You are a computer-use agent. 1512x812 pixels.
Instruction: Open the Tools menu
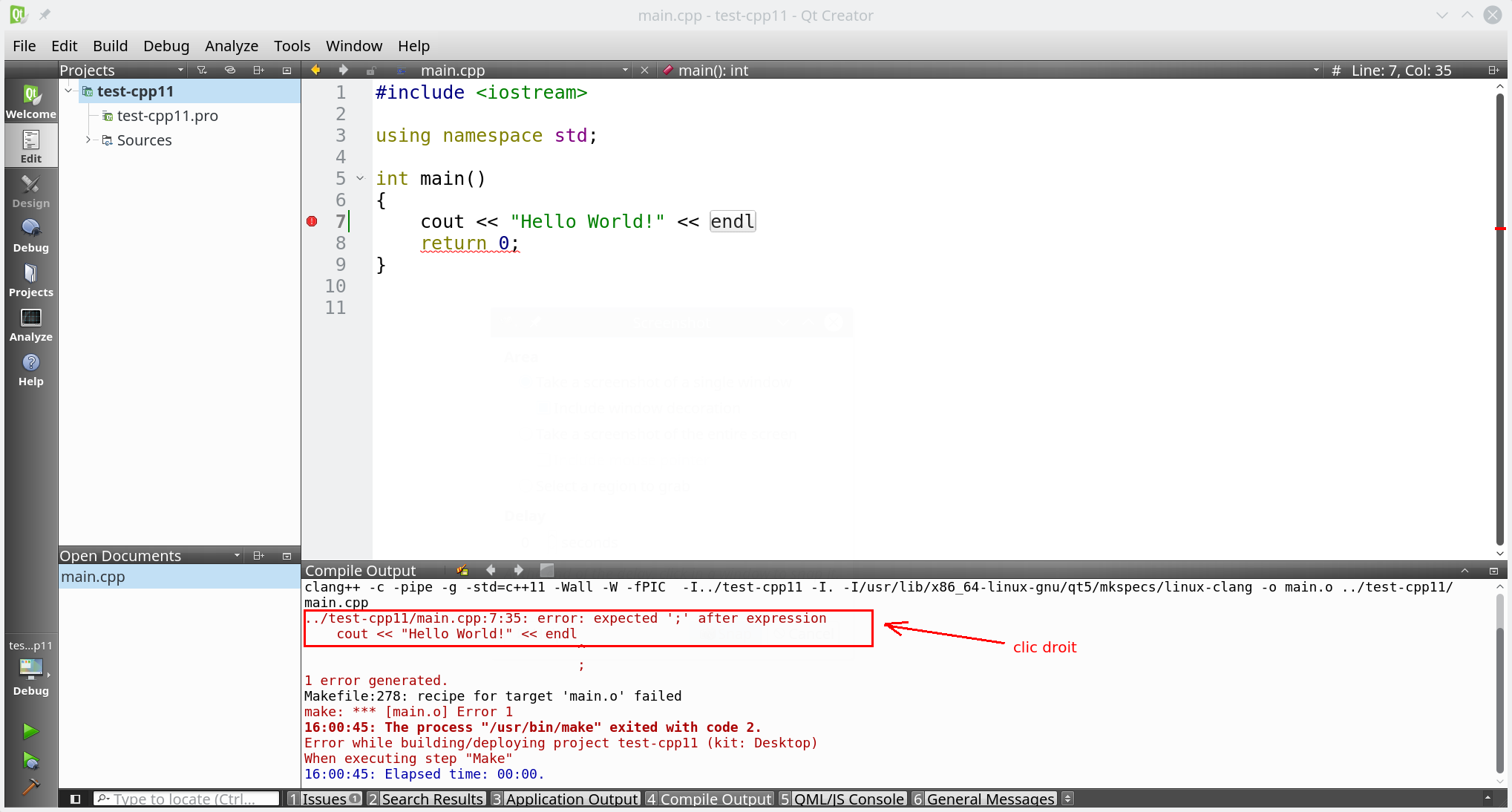(292, 46)
